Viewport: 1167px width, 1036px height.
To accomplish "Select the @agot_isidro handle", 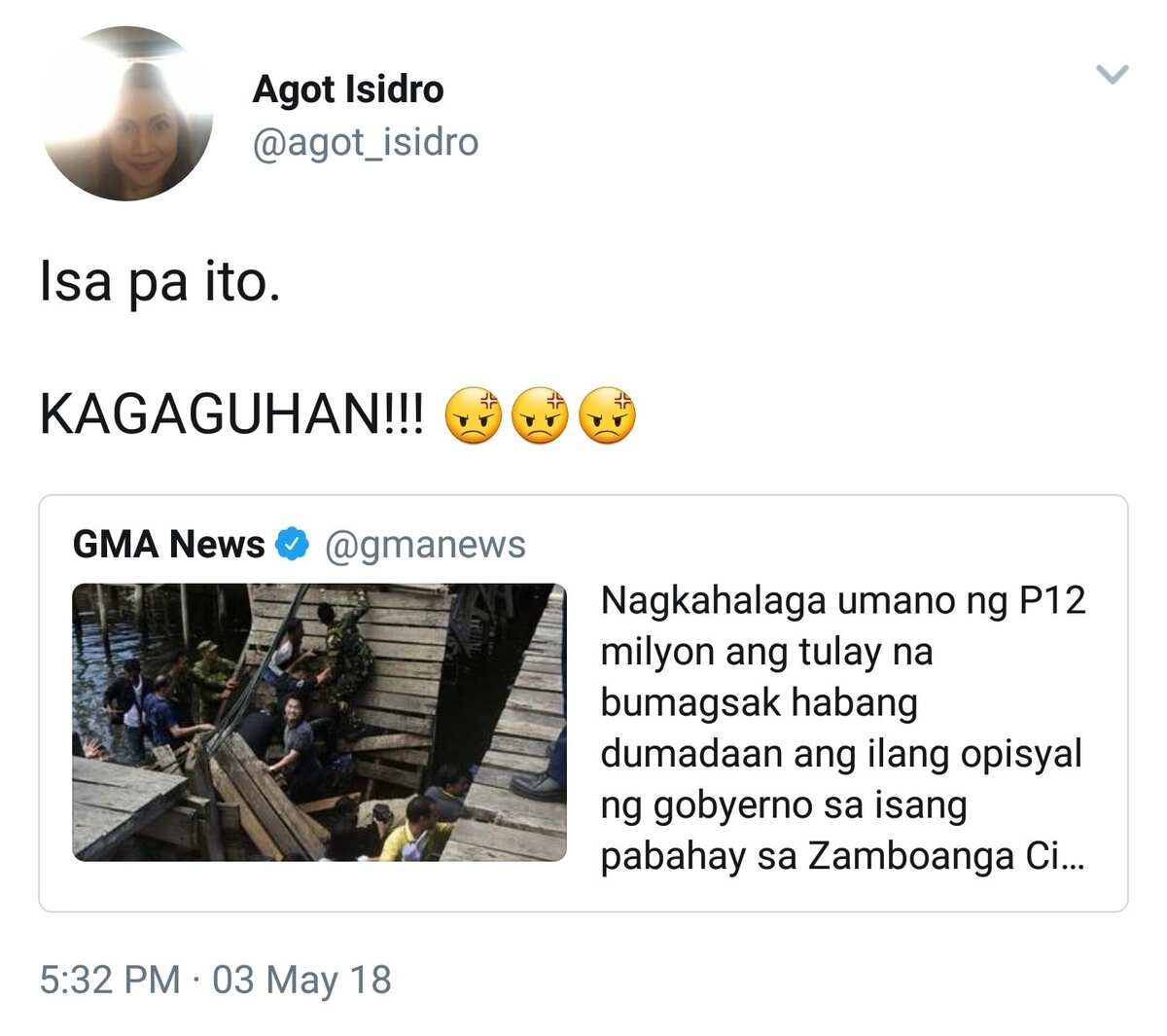I will coord(366,143).
